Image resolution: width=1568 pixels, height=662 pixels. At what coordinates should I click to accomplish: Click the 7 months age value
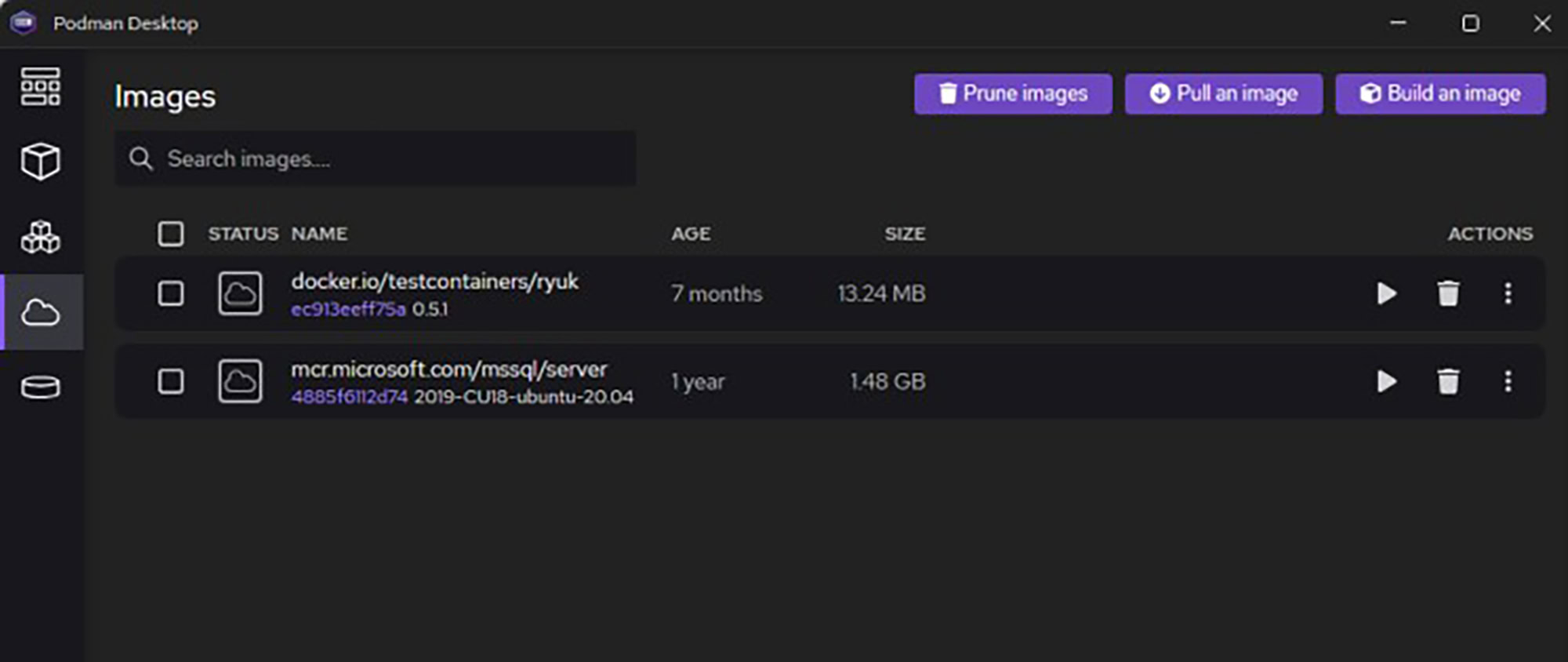coord(717,293)
